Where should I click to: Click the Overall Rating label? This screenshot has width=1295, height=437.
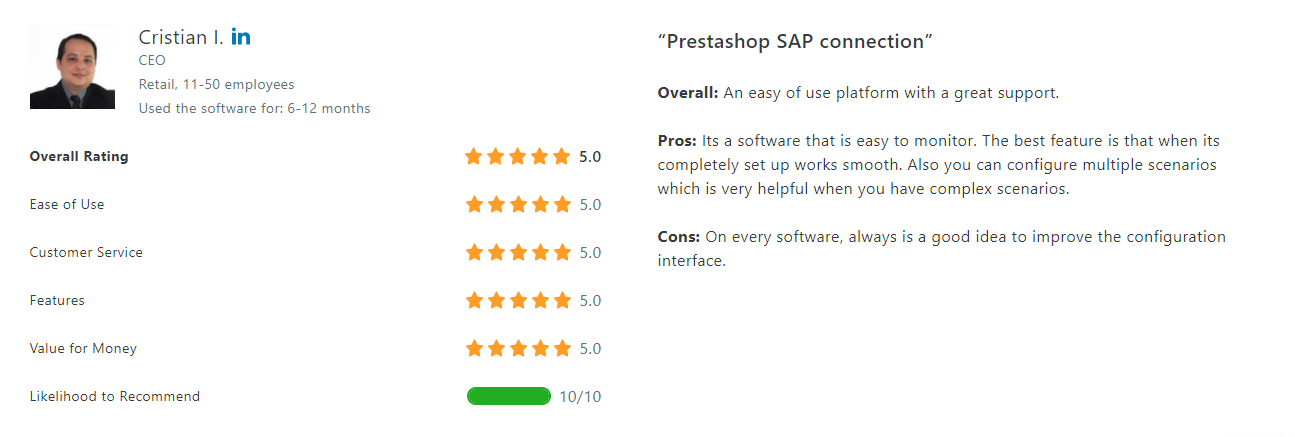click(x=79, y=156)
